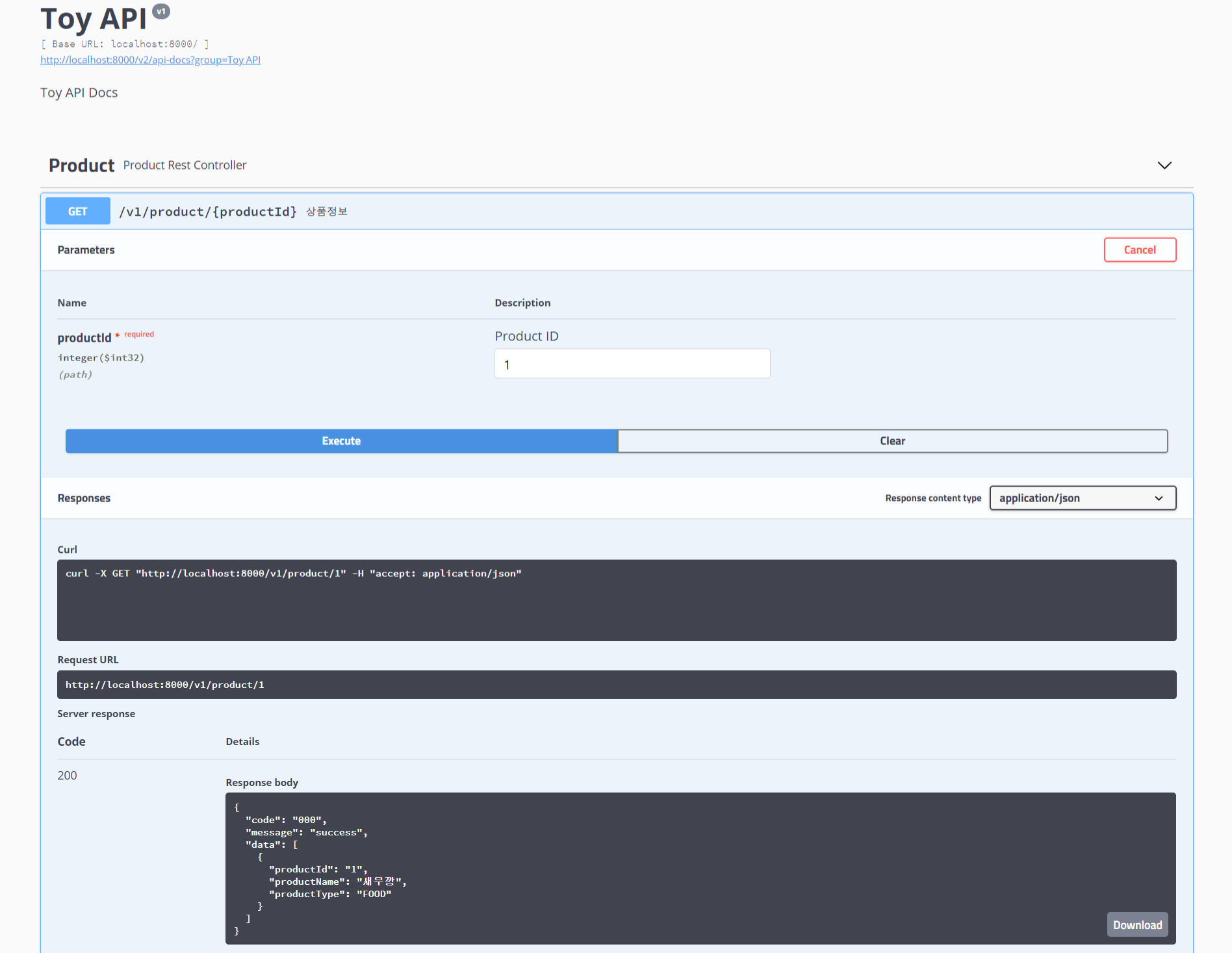Click the Toy API title
The height and width of the screenshot is (953, 1232).
point(94,19)
